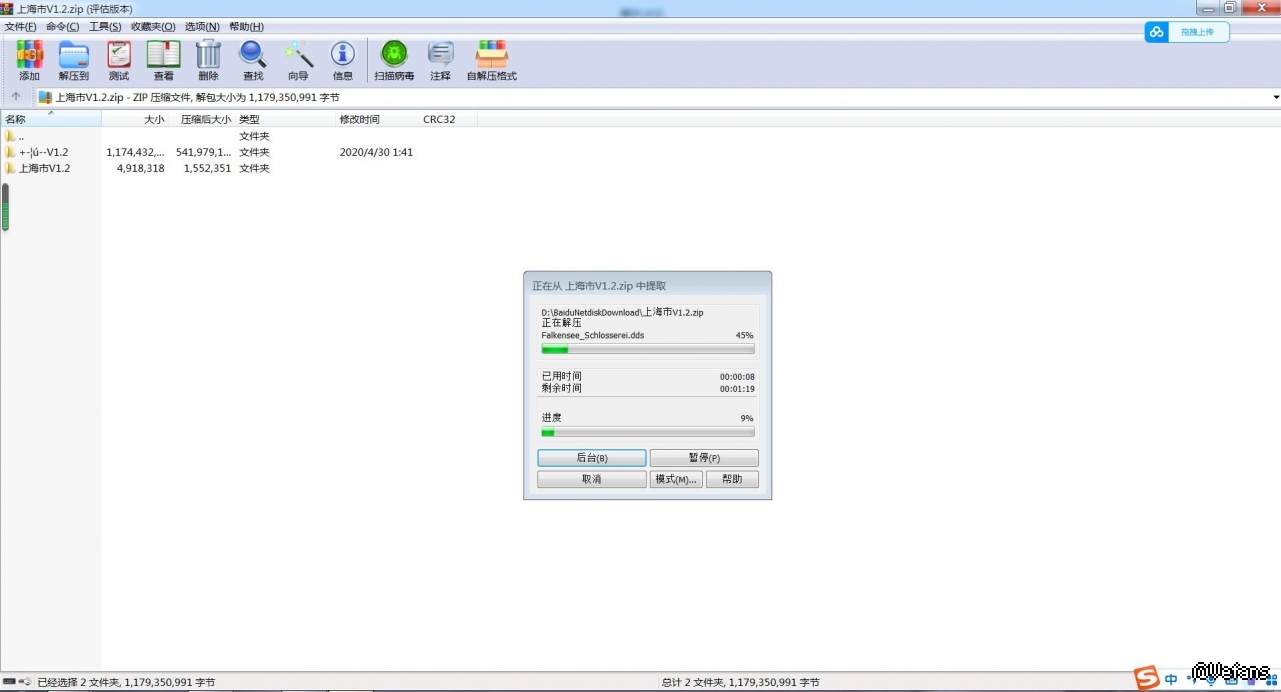Viewport: 1281px width, 692px height.
Task: Open the 注释 (Comment) toolbar icon
Action: [440, 60]
